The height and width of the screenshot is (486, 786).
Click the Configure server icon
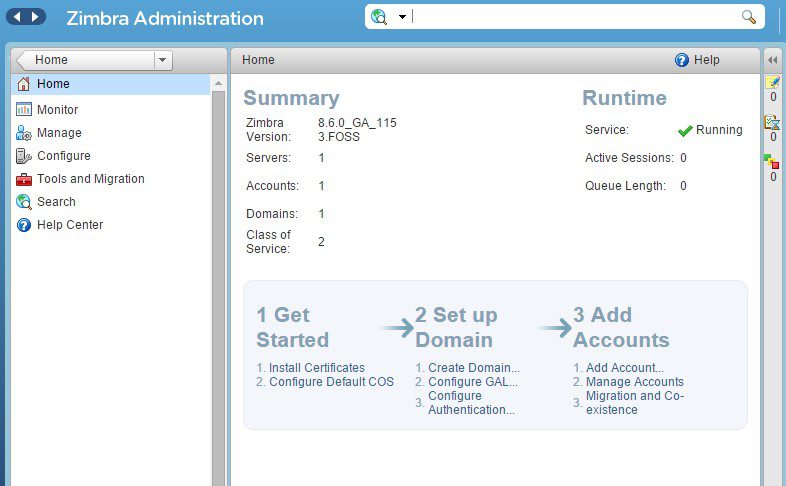tap(24, 156)
